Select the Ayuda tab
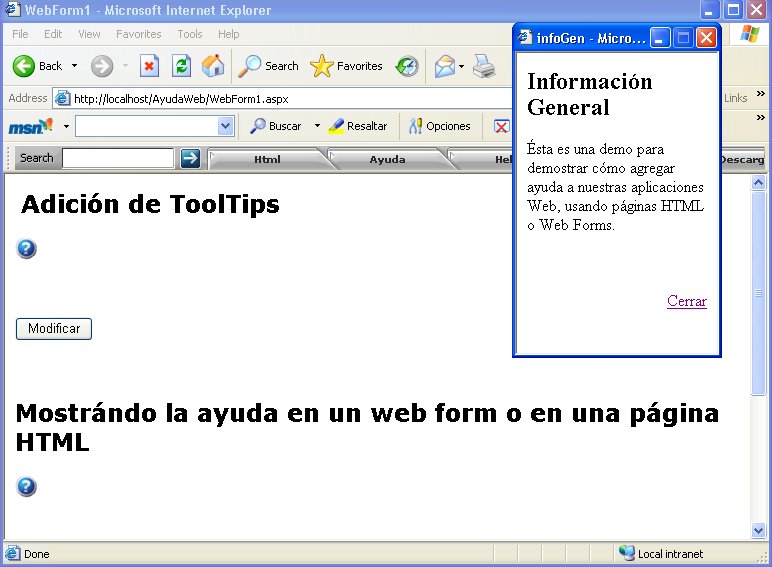The width and height of the screenshot is (772, 567). [x=387, y=159]
